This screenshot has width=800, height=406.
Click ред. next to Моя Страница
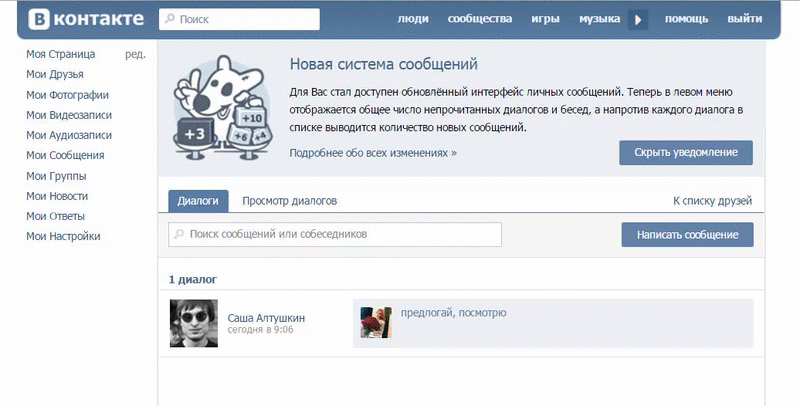pos(135,55)
